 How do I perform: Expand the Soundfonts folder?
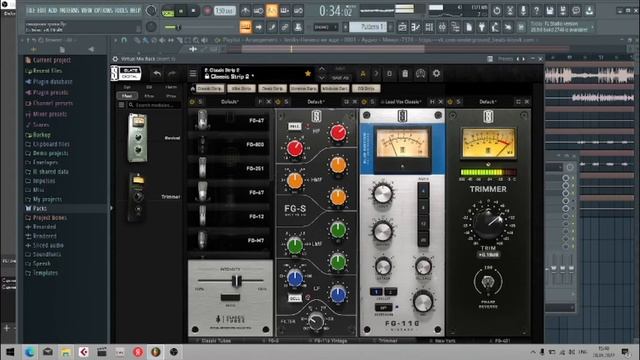coord(47,254)
